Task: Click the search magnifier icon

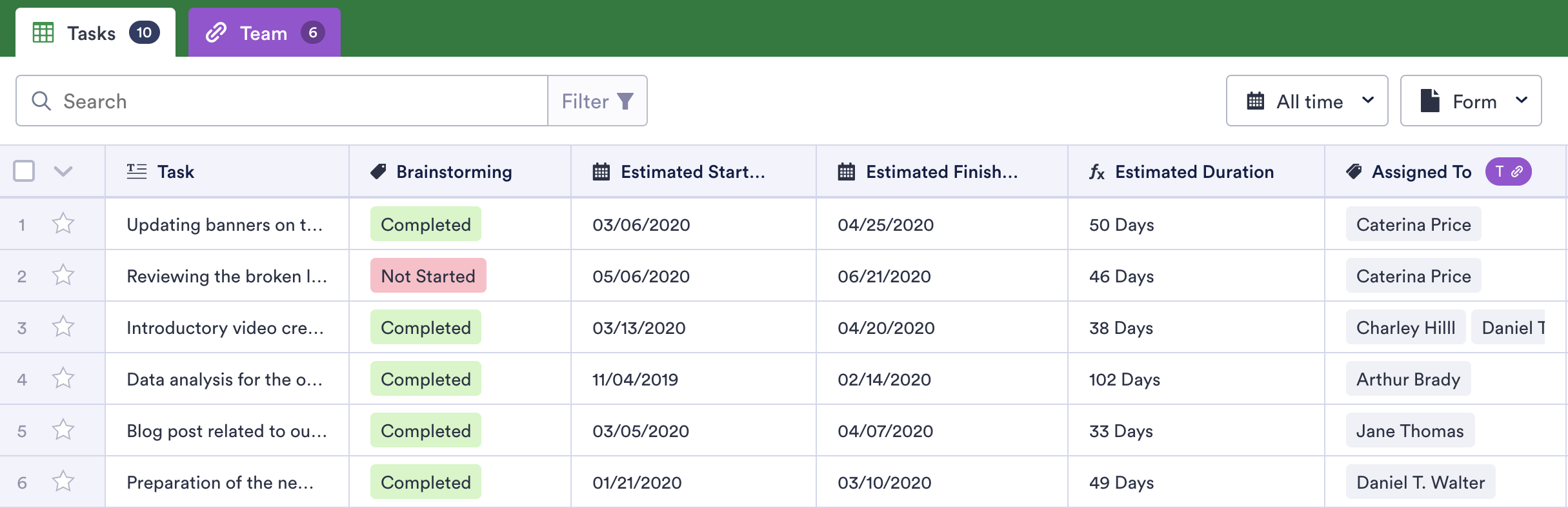Action: [41, 101]
